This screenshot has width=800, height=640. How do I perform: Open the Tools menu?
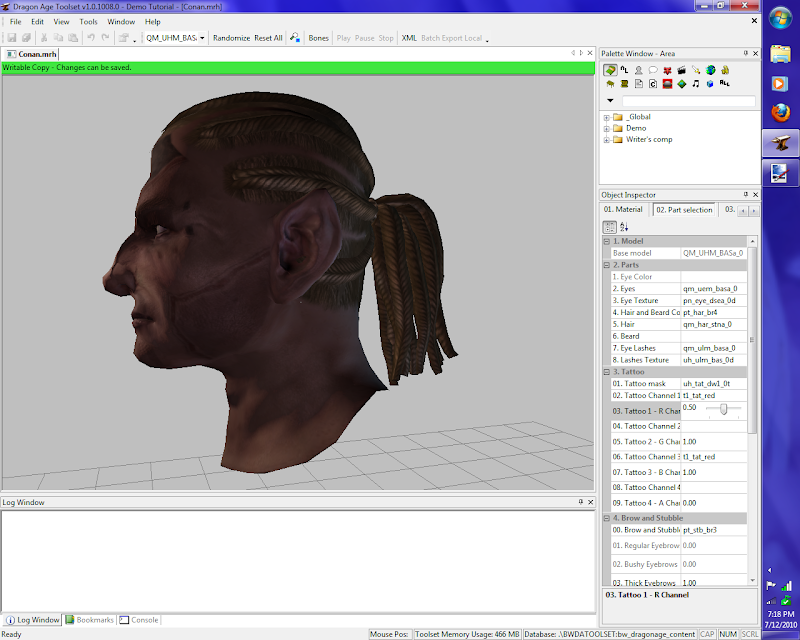(x=89, y=21)
